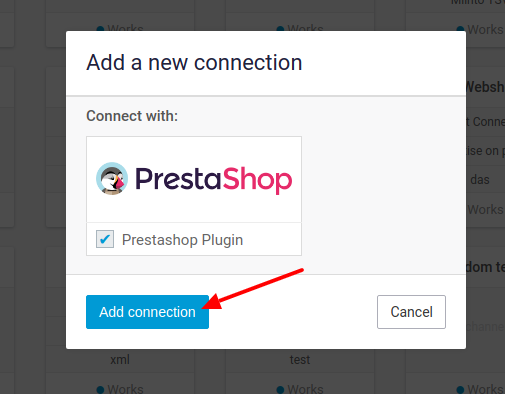Click the pink Shop text in logo
This screenshot has width=505, height=394.
tap(257, 180)
